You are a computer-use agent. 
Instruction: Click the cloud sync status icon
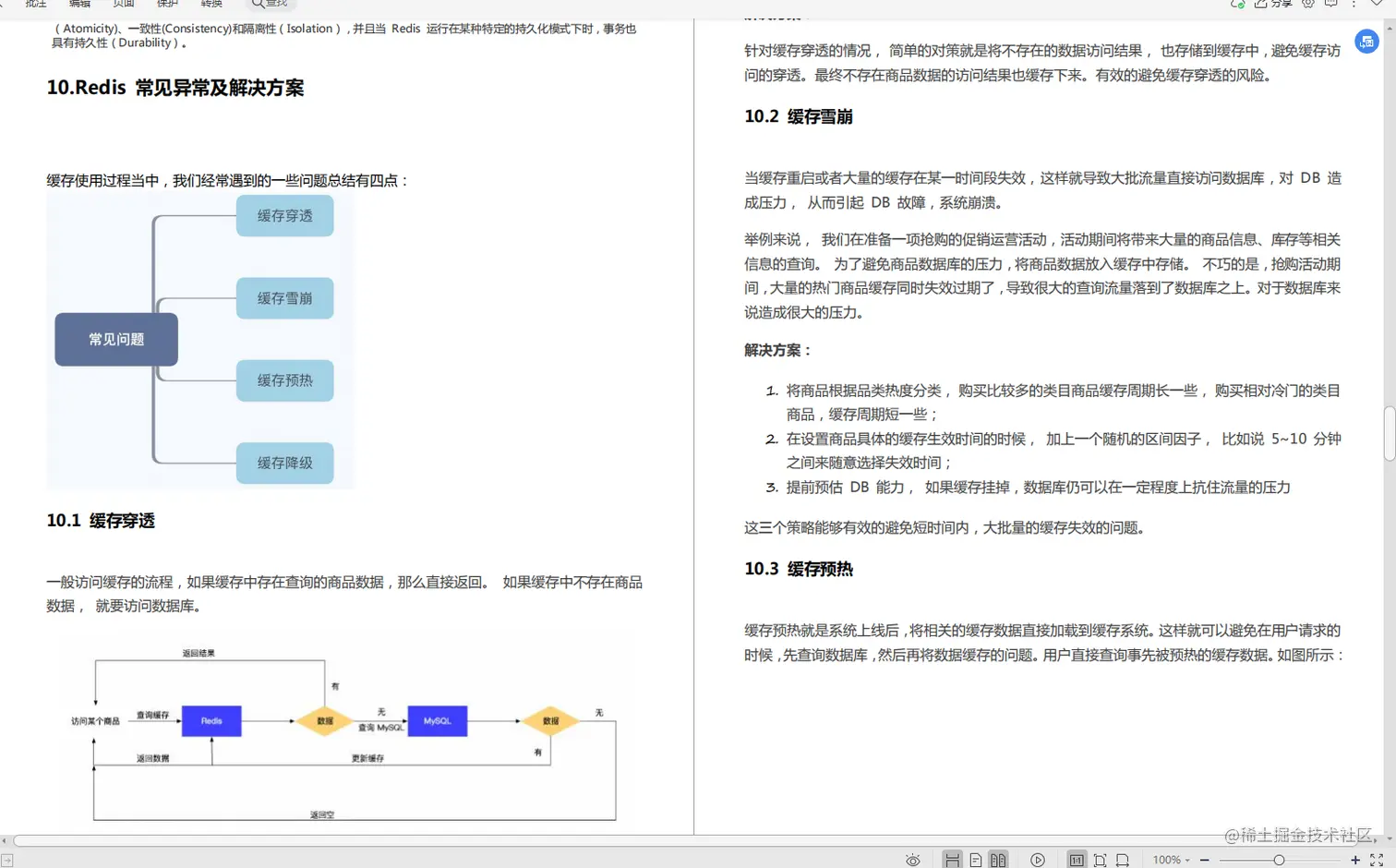1237,4
